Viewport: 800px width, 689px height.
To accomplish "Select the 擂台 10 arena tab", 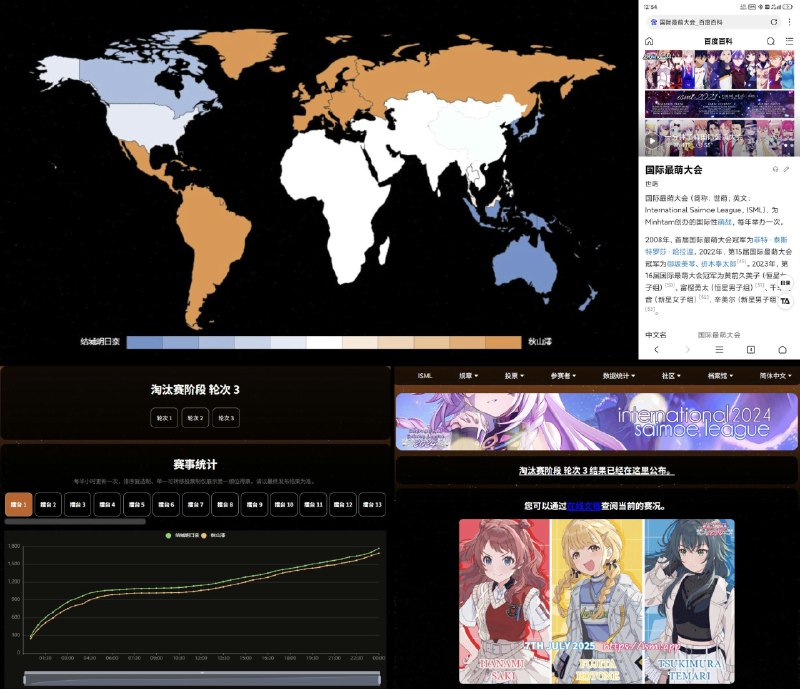I will tap(284, 505).
